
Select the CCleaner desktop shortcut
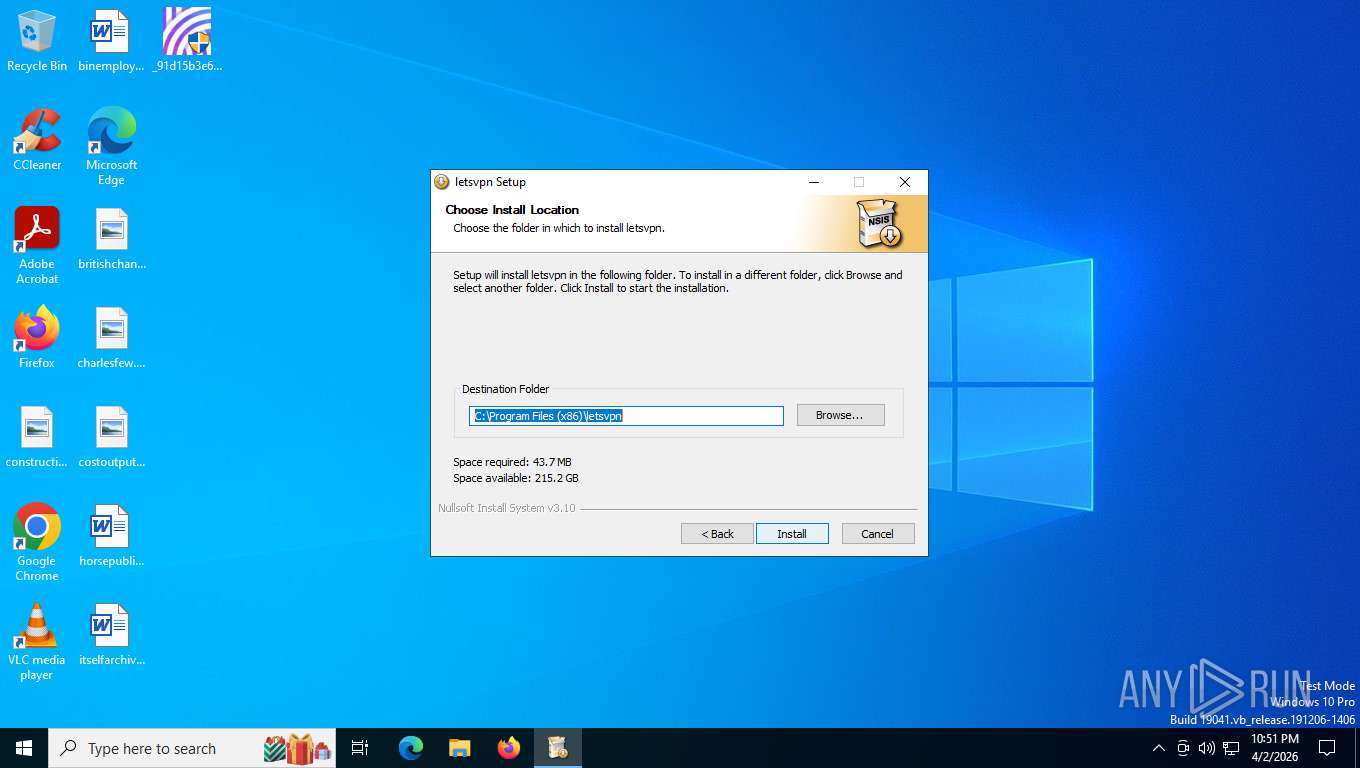click(37, 140)
